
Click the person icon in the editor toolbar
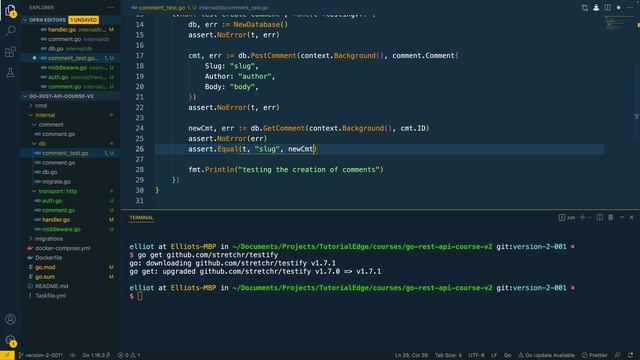[596, 7]
